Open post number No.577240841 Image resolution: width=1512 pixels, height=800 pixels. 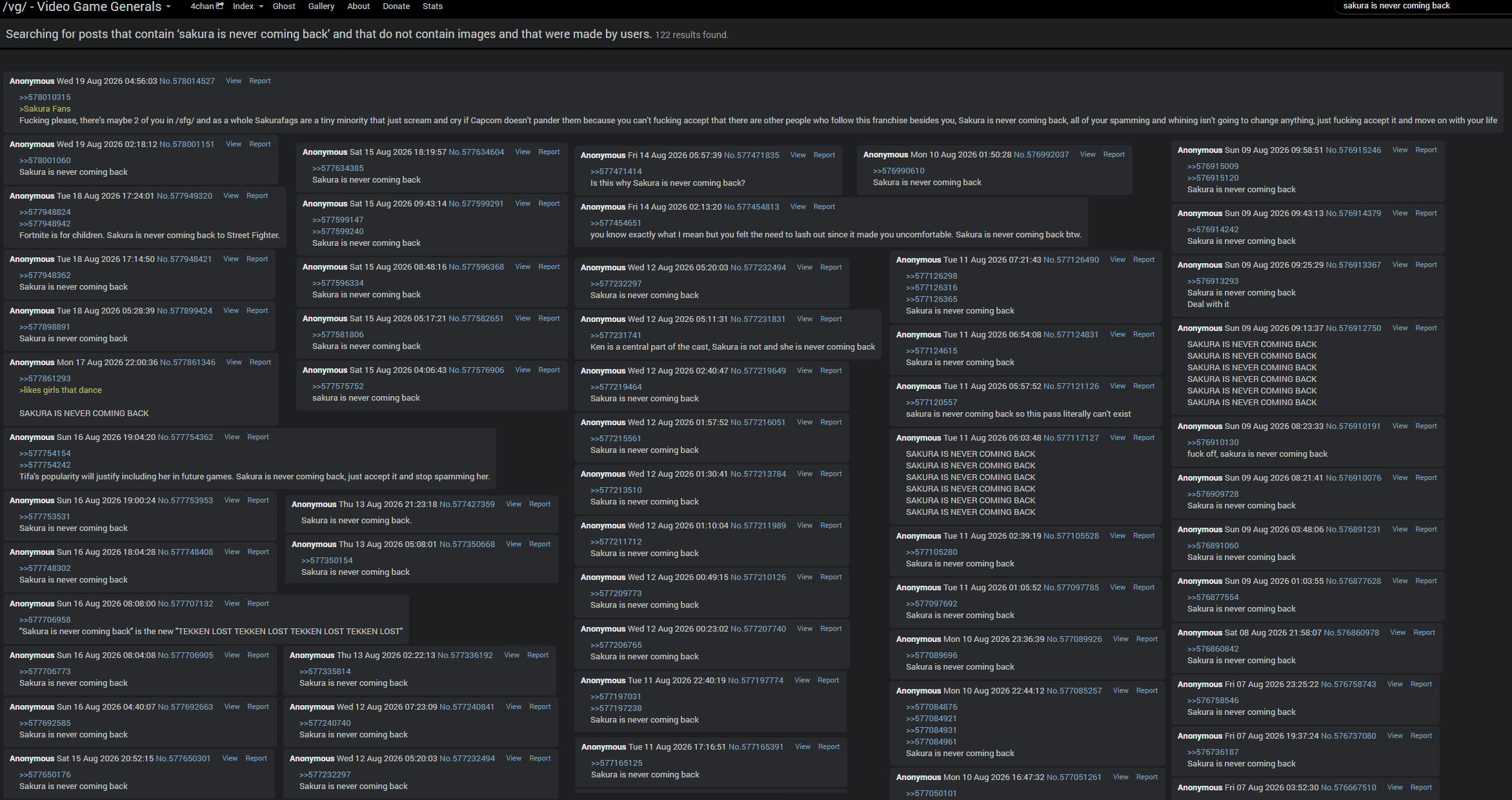pos(467,707)
